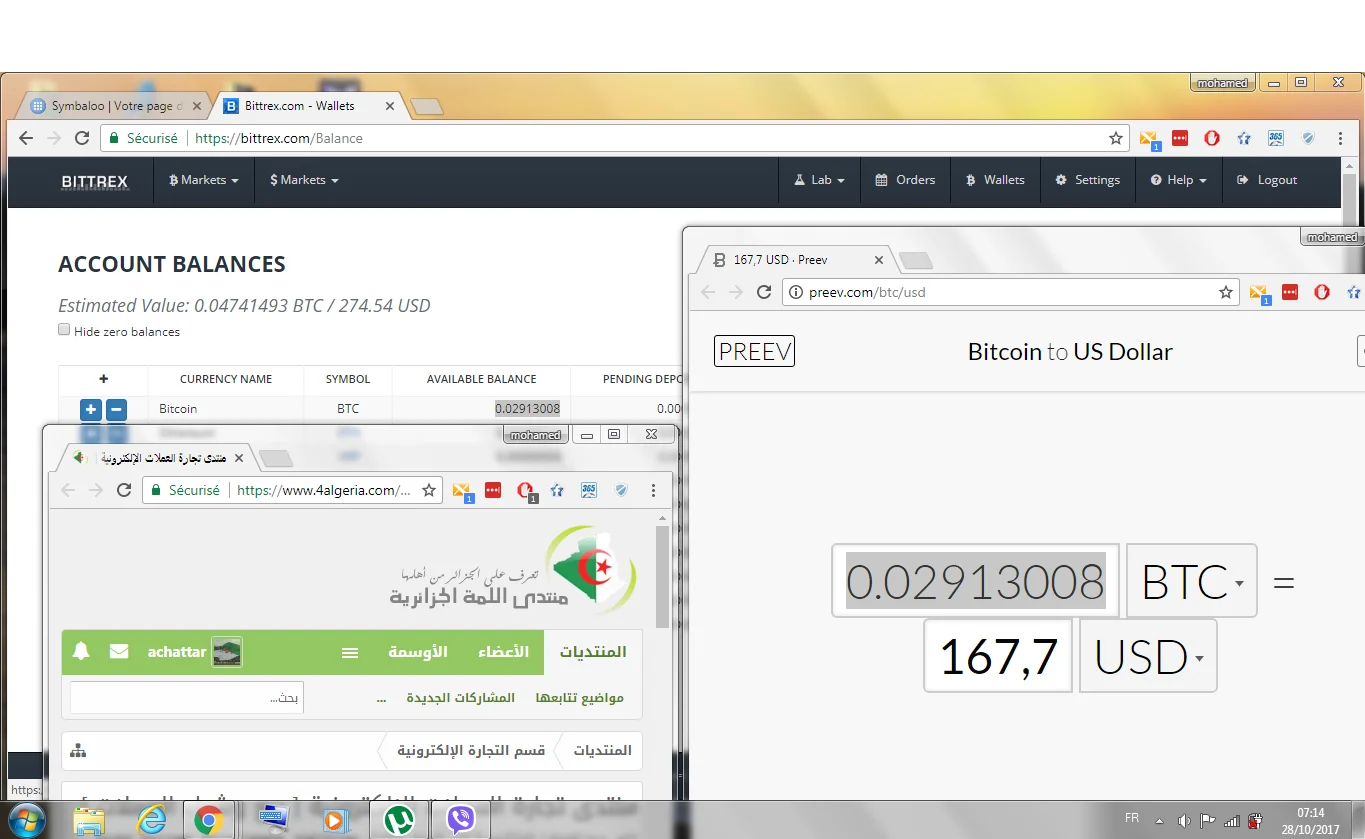Open Viber from the taskbar

[x=460, y=820]
